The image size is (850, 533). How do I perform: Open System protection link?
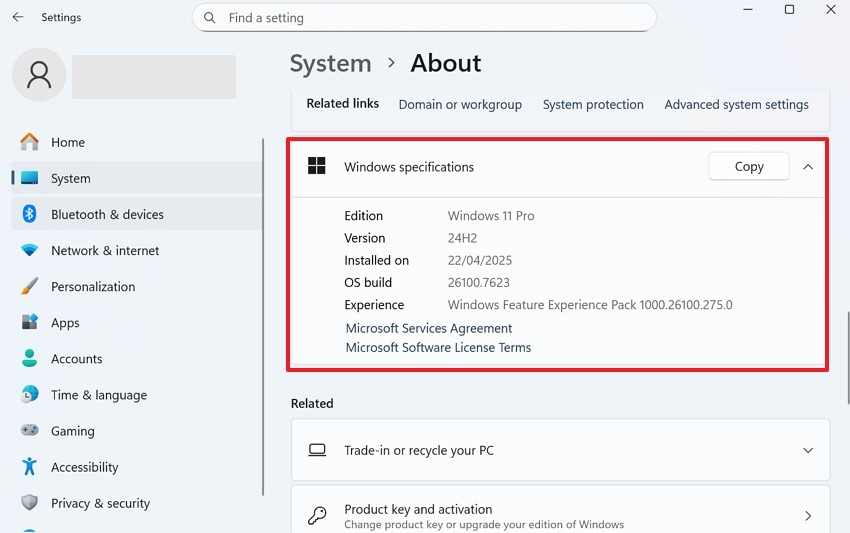click(593, 104)
